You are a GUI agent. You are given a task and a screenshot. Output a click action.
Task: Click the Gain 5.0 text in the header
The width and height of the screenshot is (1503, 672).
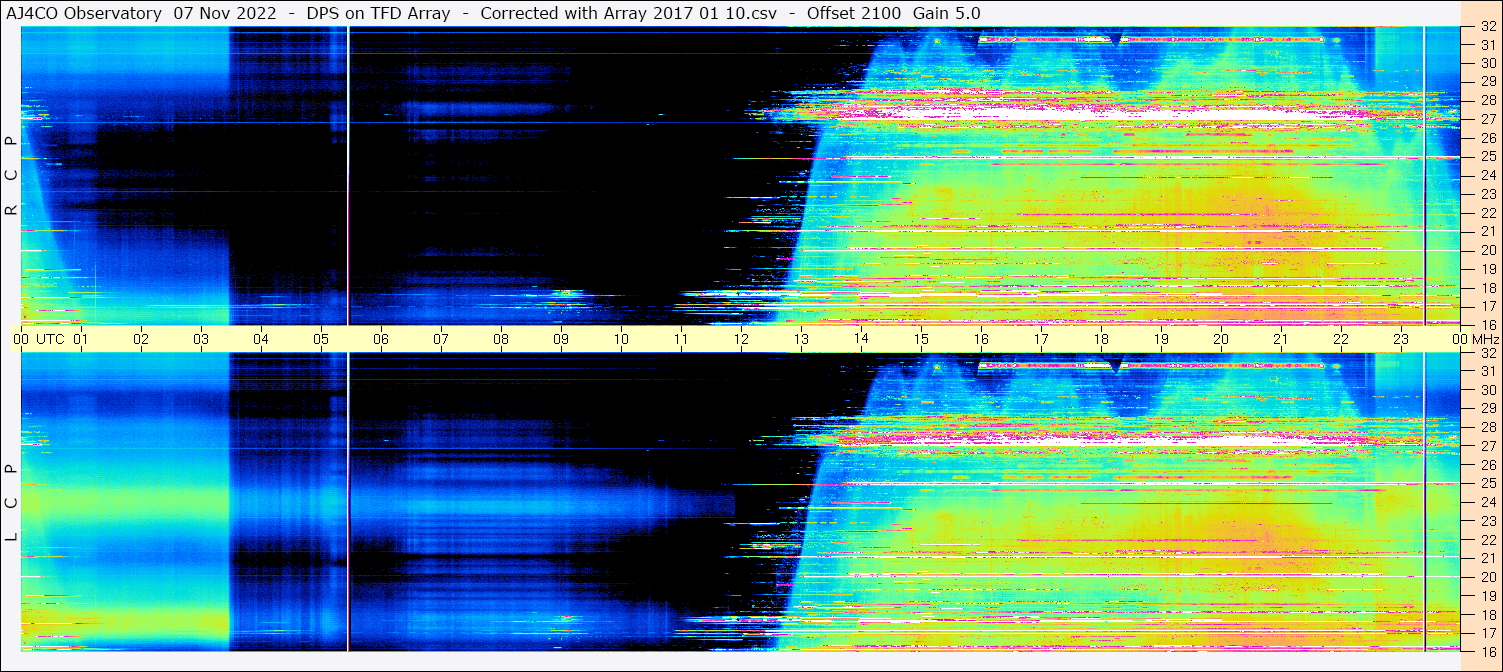click(x=947, y=13)
